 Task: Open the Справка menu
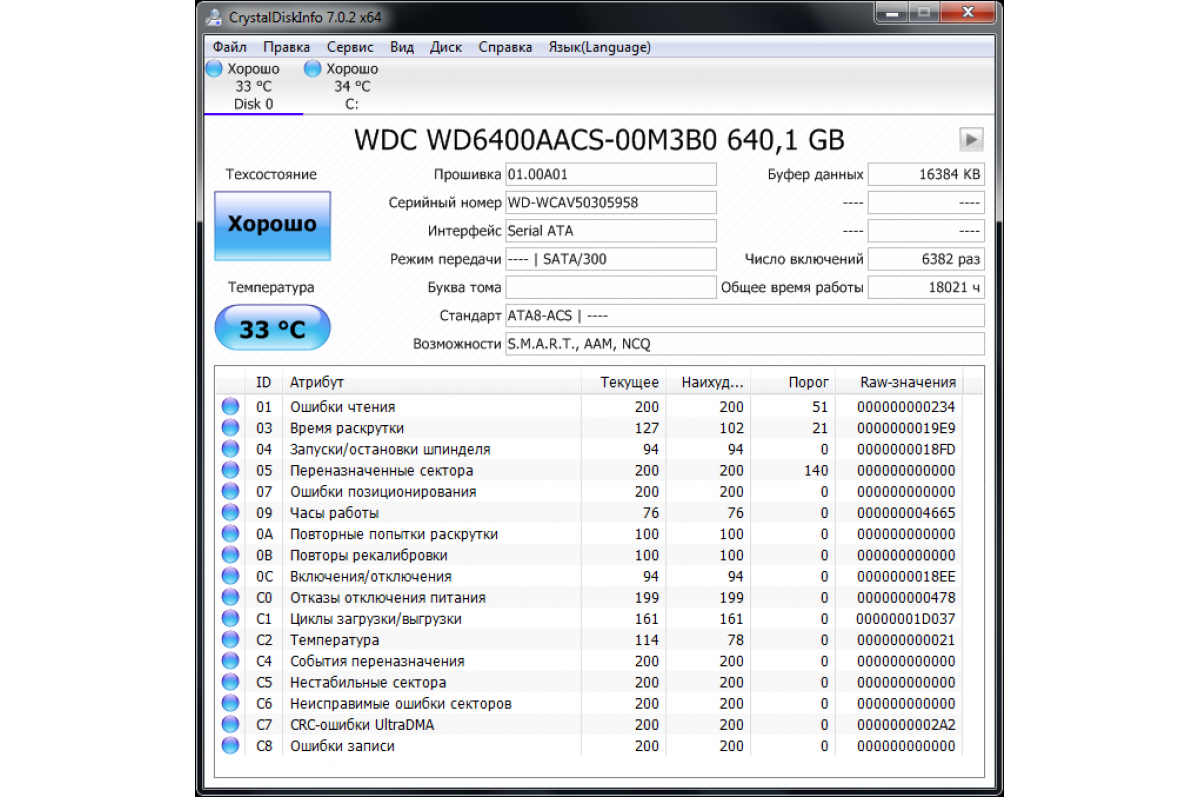pos(506,47)
